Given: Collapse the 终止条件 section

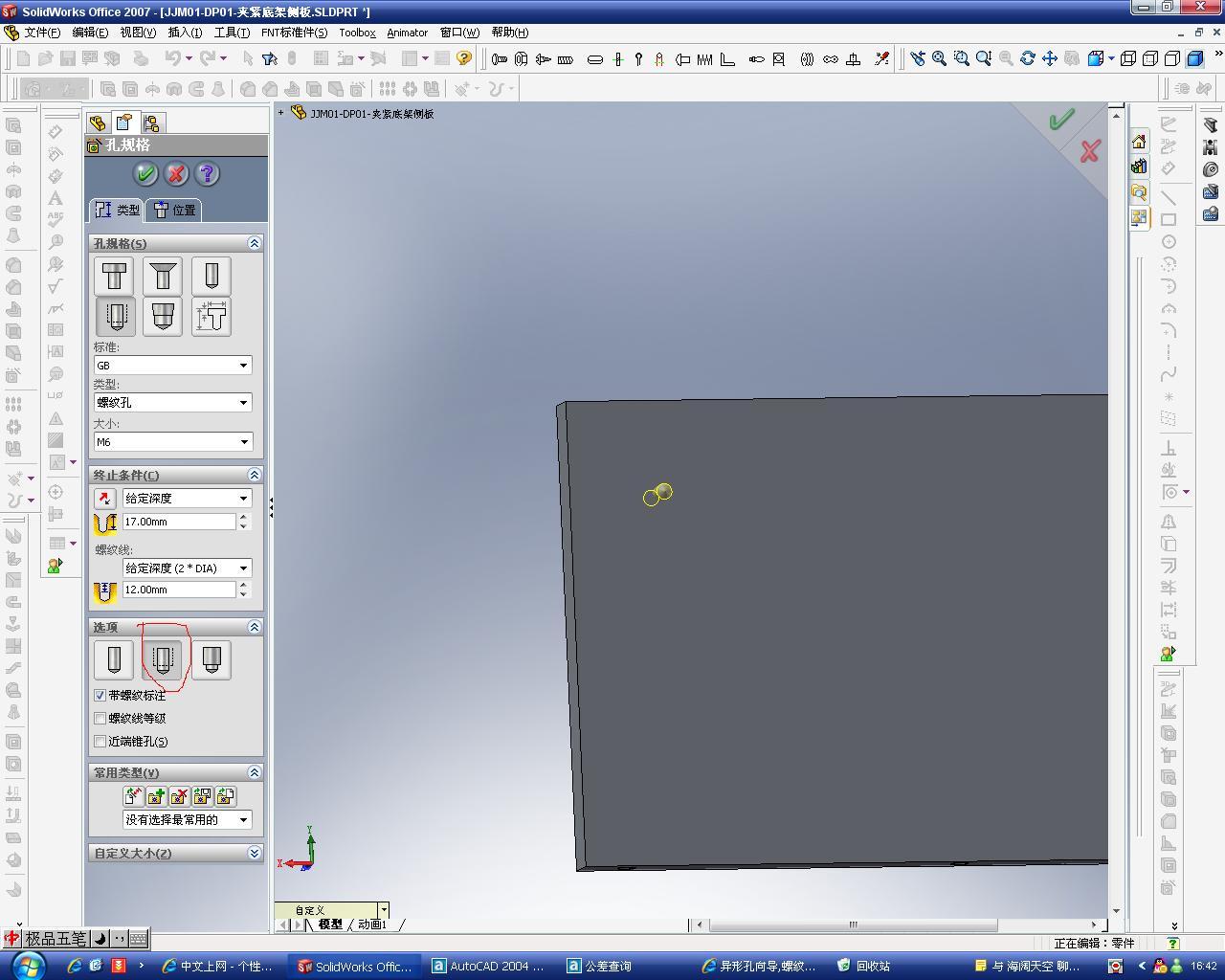Looking at the screenshot, I should point(255,475).
